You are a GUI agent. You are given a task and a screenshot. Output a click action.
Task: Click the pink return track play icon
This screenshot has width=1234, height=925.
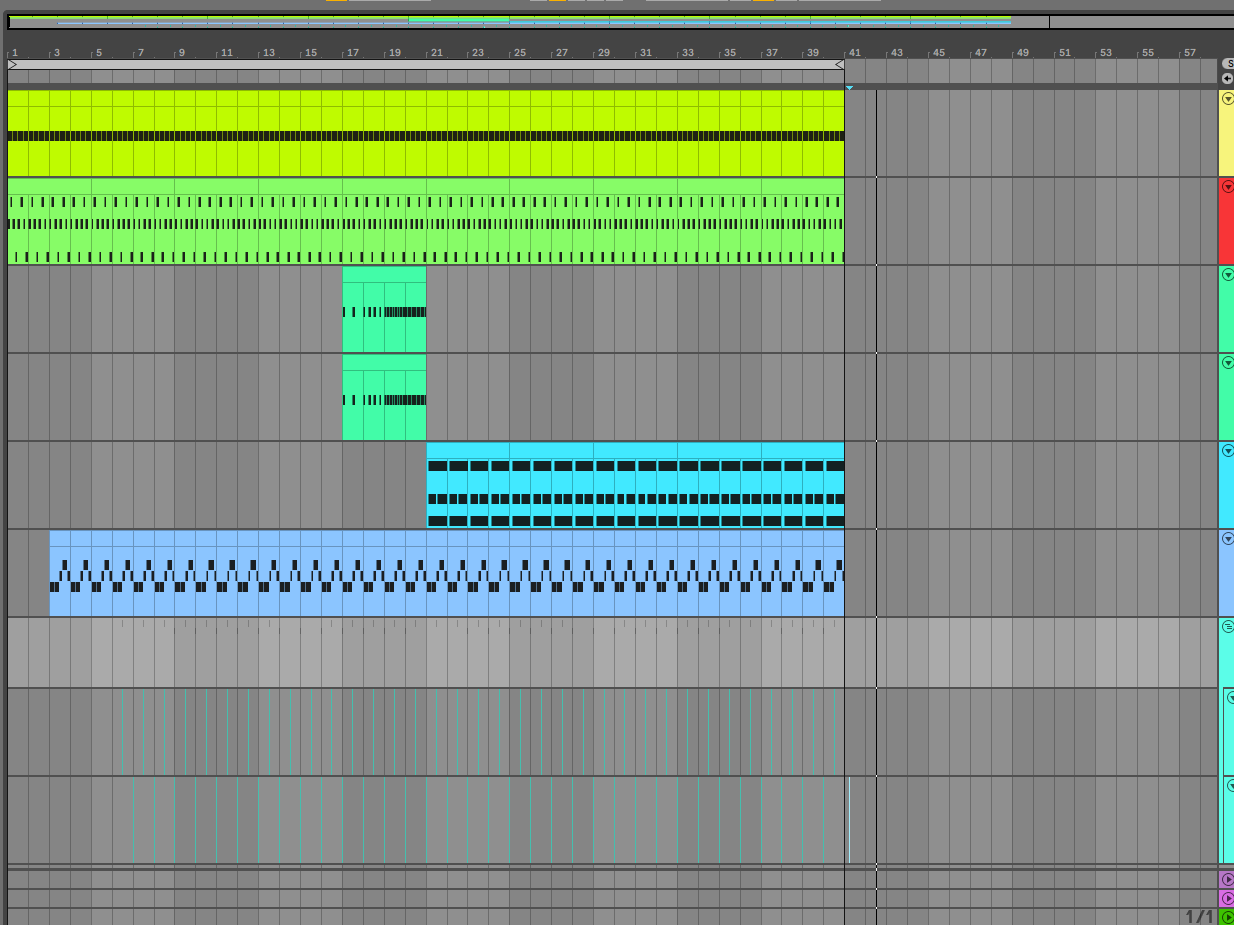(x=1228, y=898)
